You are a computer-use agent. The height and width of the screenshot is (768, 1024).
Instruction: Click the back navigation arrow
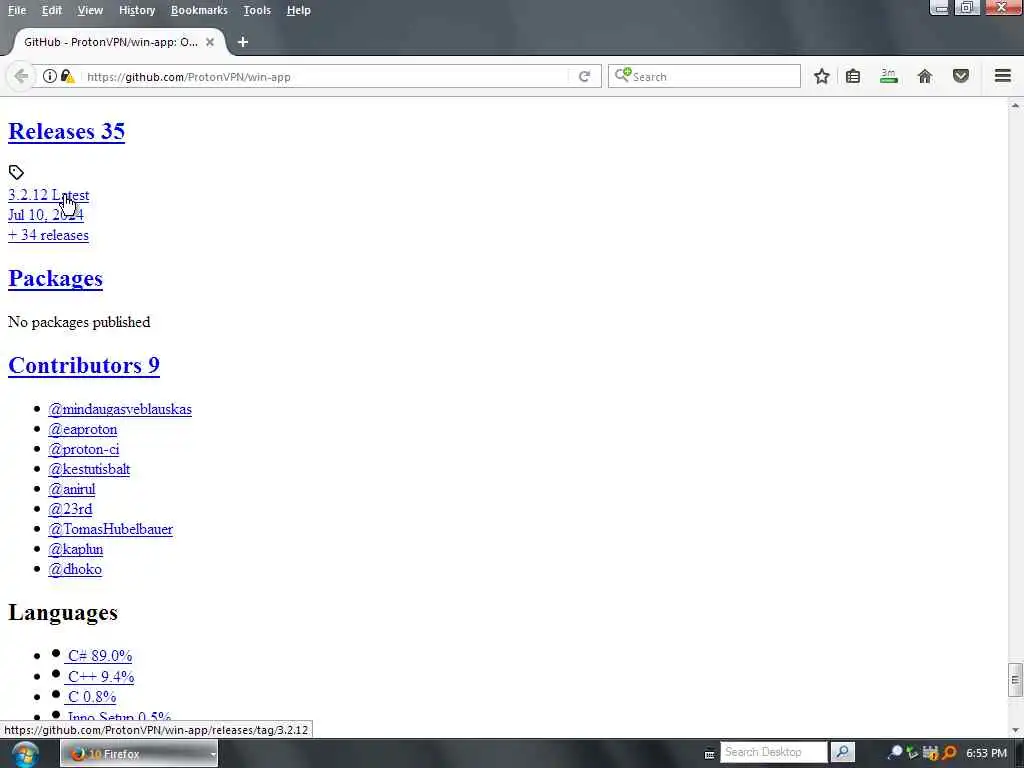pos(21,76)
